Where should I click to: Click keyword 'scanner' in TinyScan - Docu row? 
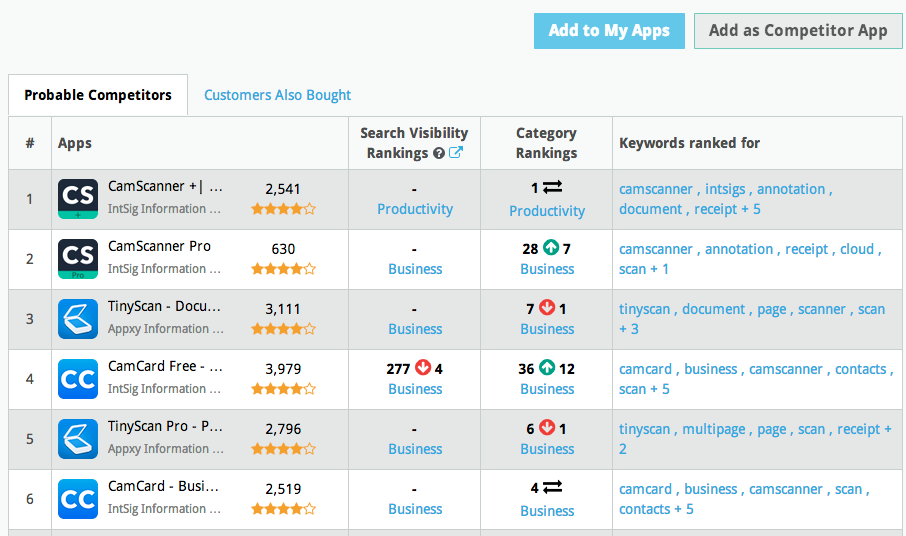822,310
